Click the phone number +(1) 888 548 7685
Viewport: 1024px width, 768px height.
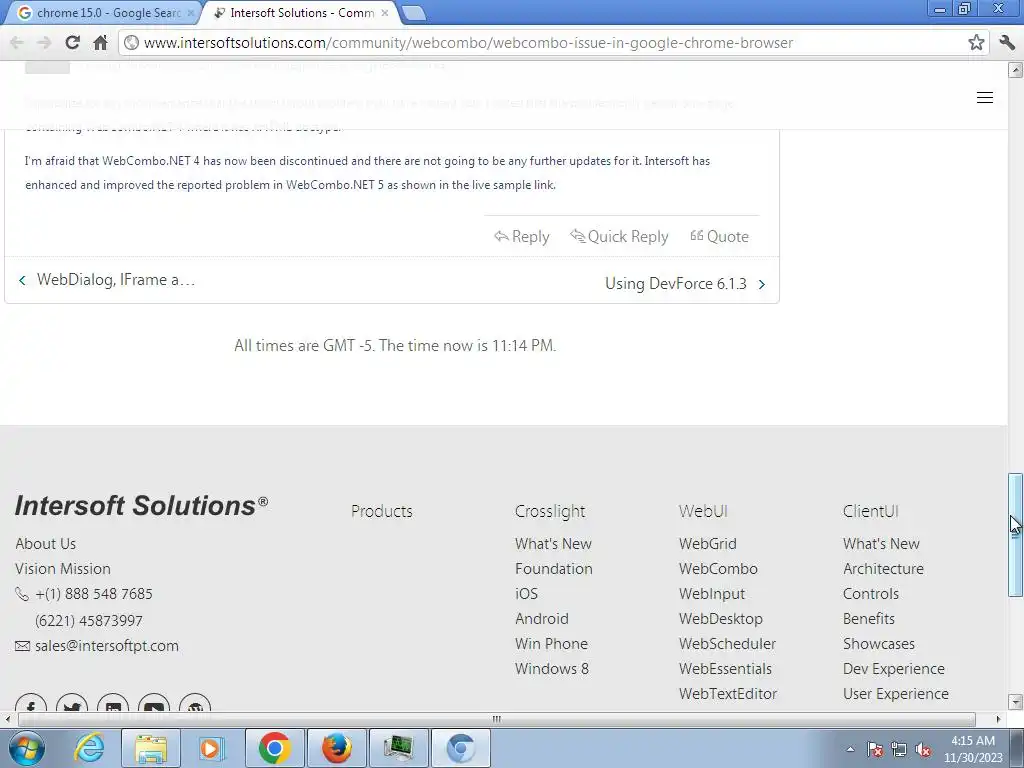pos(93,594)
